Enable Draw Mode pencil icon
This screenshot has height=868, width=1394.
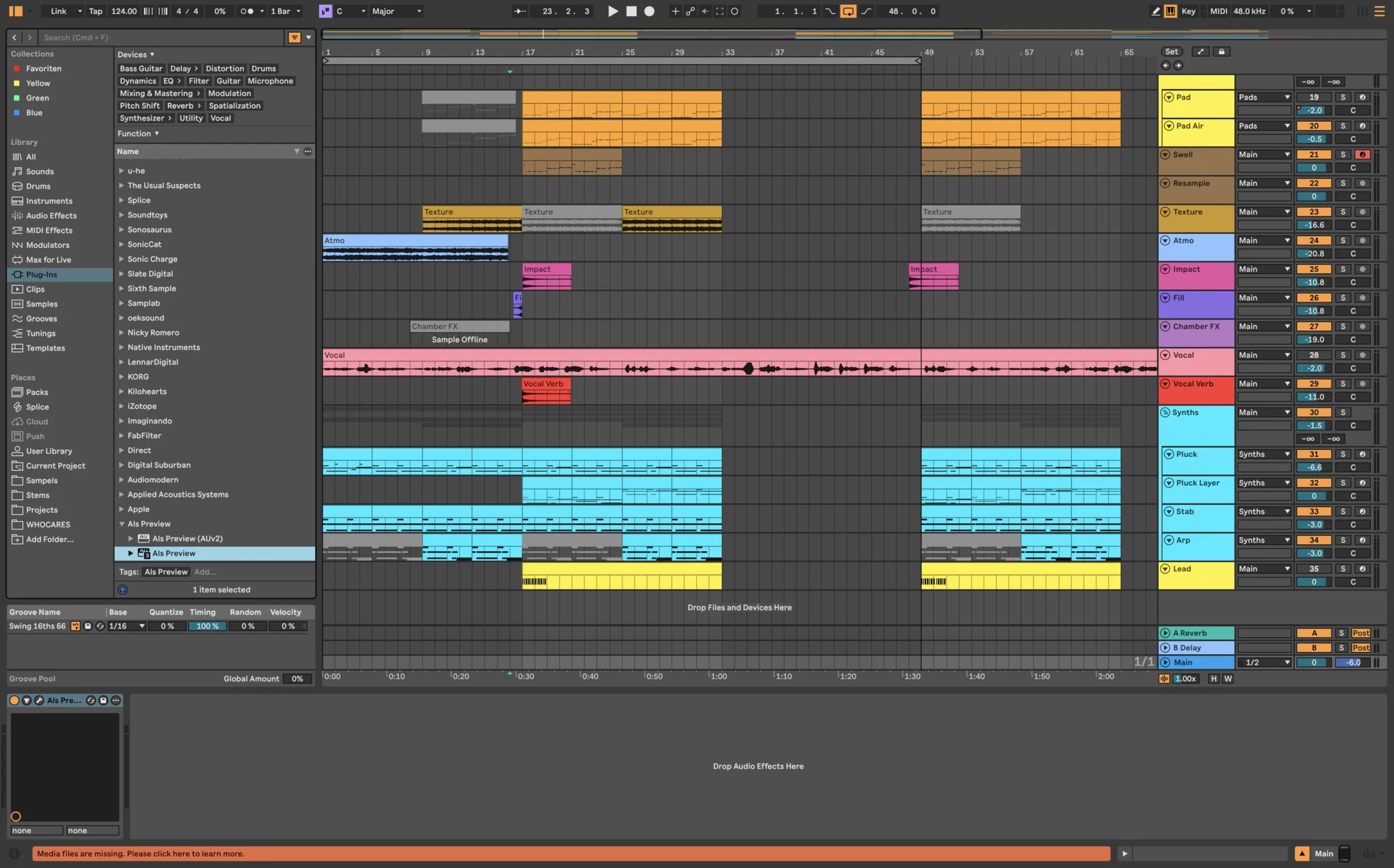pyautogui.click(x=1156, y=11)
